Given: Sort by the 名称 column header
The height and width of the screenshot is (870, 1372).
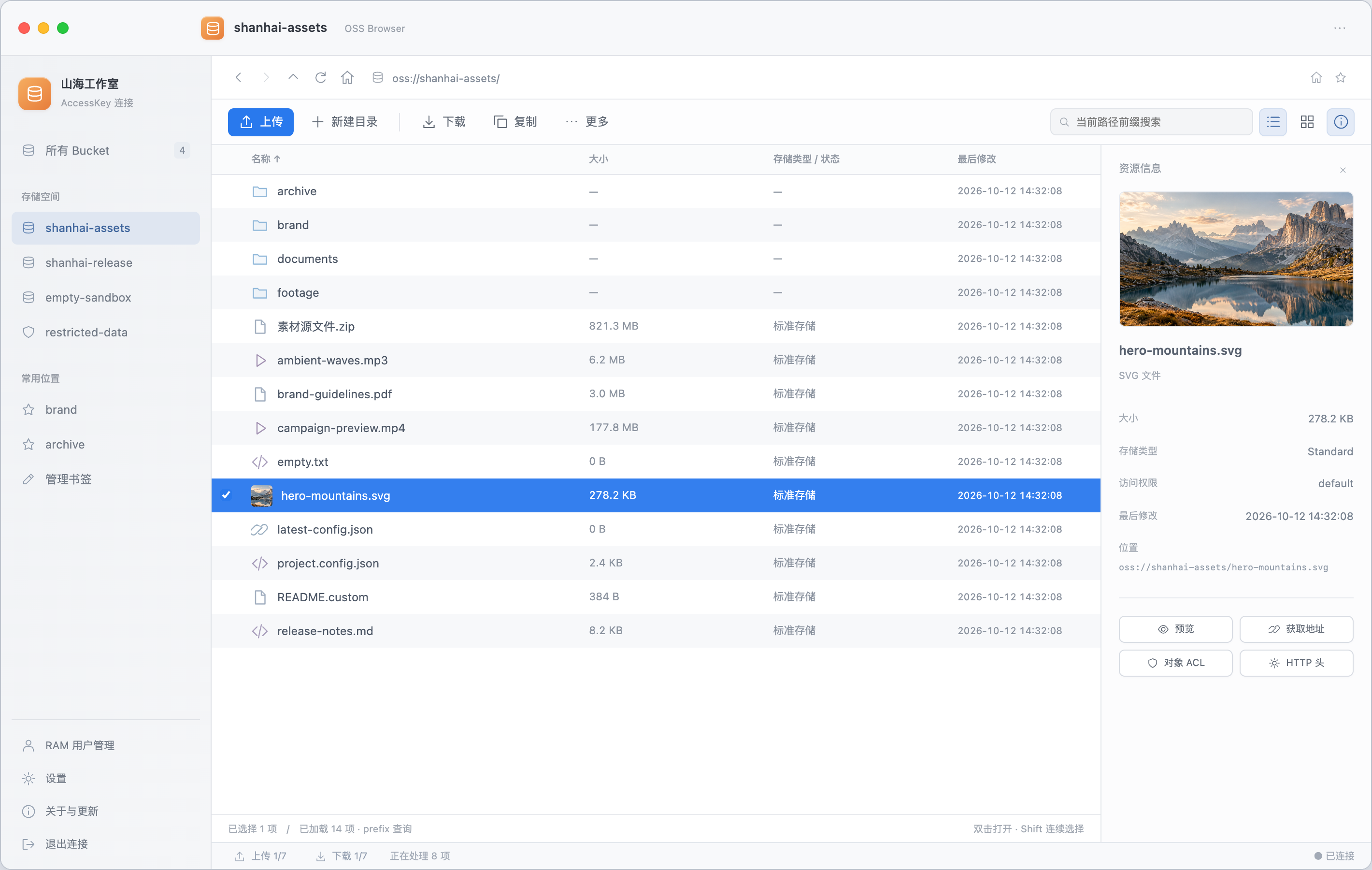Looking at the screenshot, I should (266, 159).
